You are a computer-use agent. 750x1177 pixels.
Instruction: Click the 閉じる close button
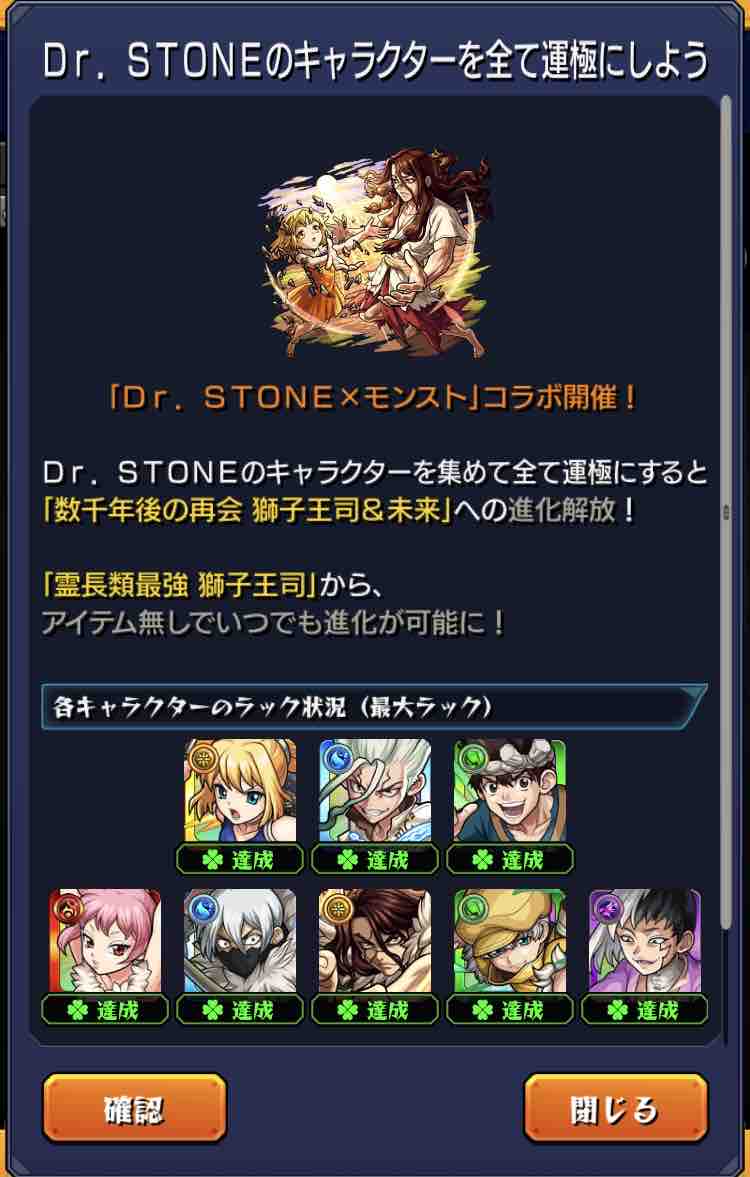tap(616, 1108)
